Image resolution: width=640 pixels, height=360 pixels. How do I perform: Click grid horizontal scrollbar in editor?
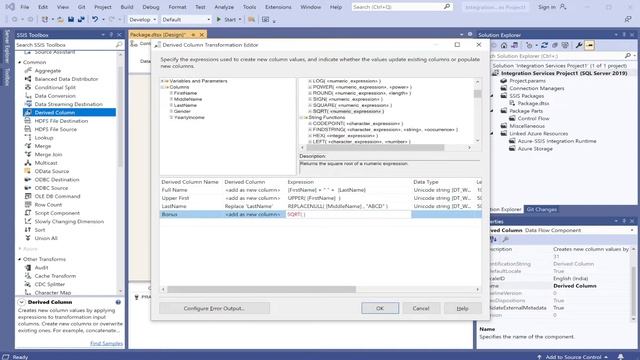(x=261, y=289)
